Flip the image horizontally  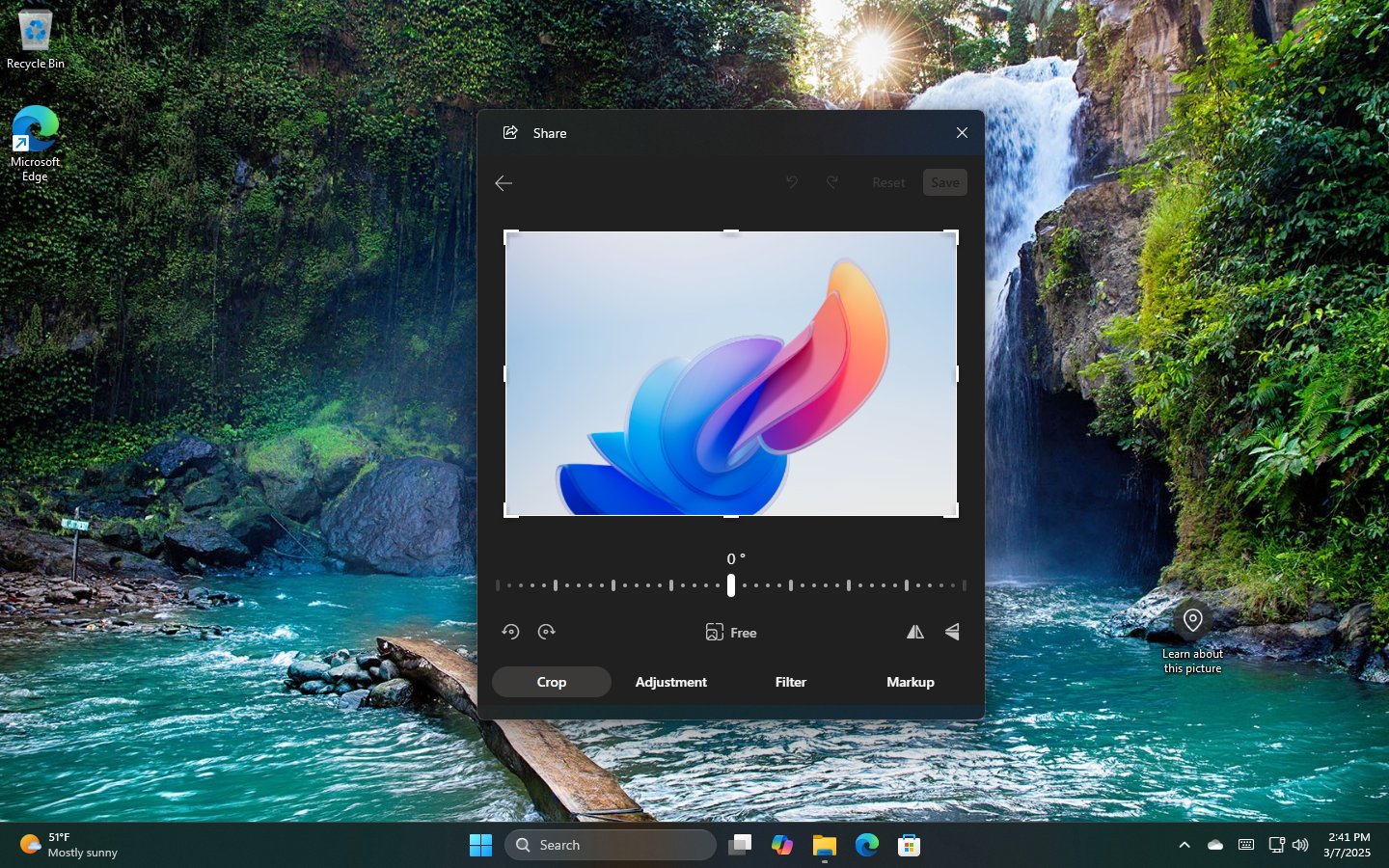915,632
